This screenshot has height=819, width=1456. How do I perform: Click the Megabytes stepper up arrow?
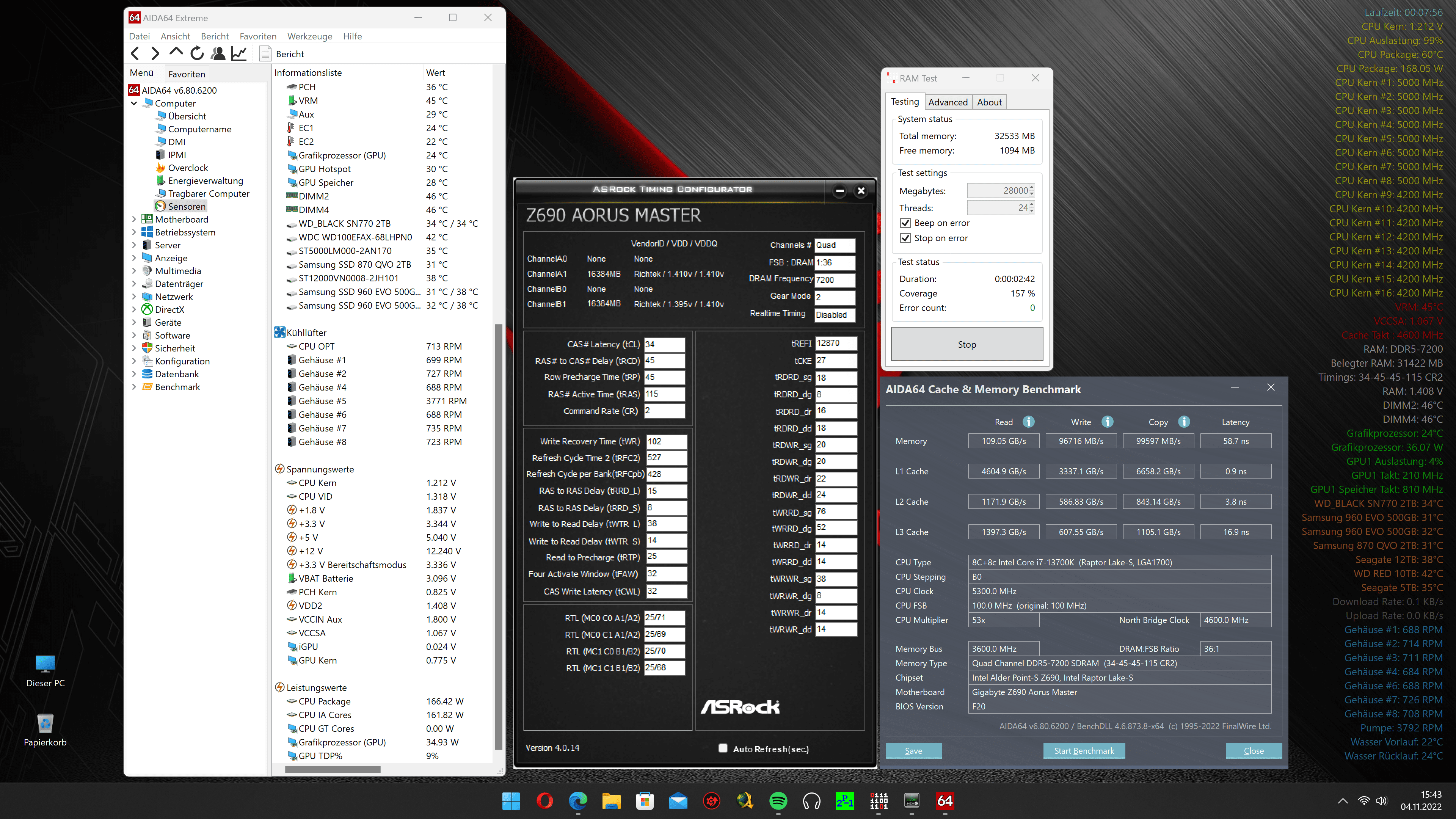point(1031,187)
